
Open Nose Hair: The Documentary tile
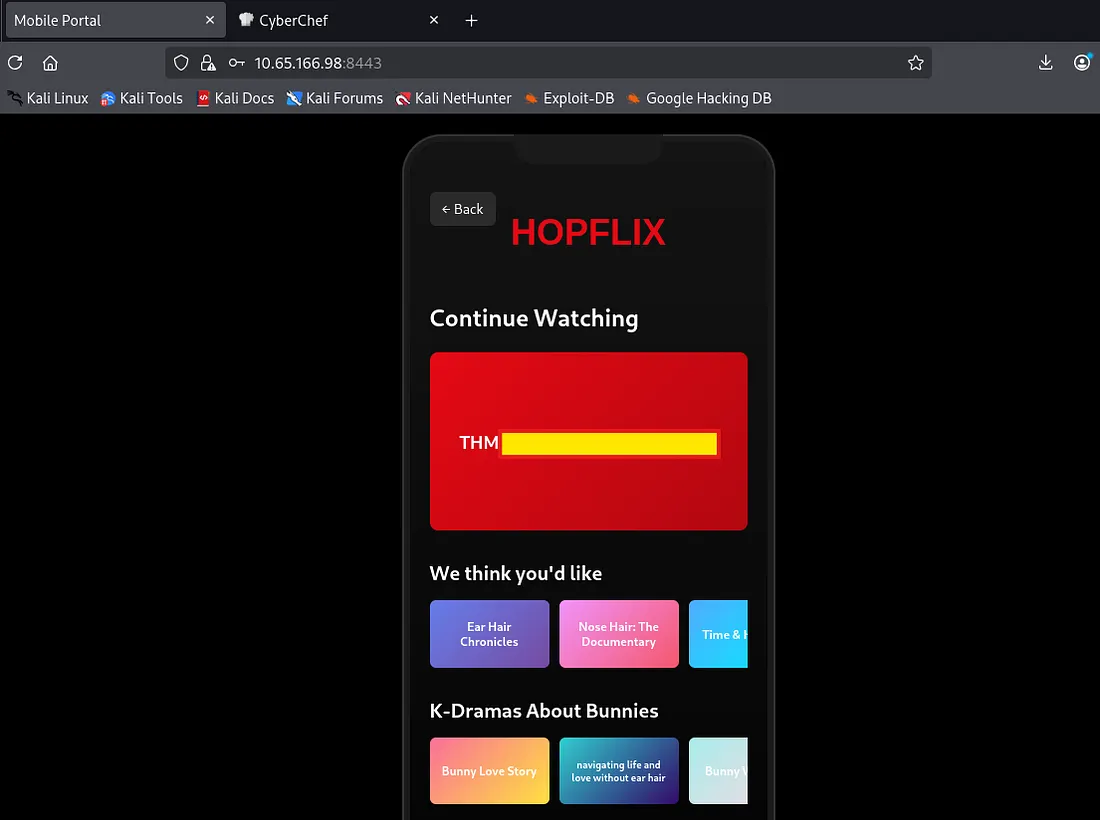618,634
